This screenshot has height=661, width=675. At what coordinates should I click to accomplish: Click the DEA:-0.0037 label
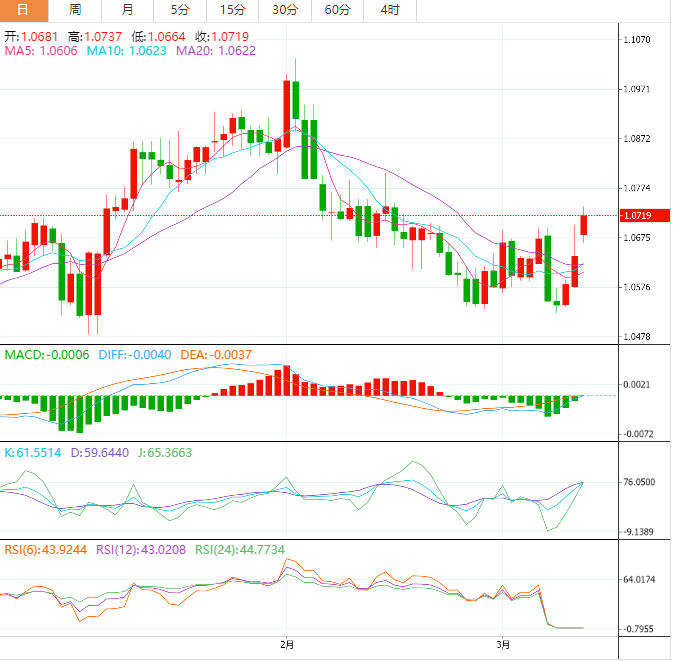(x=216, y=355)
